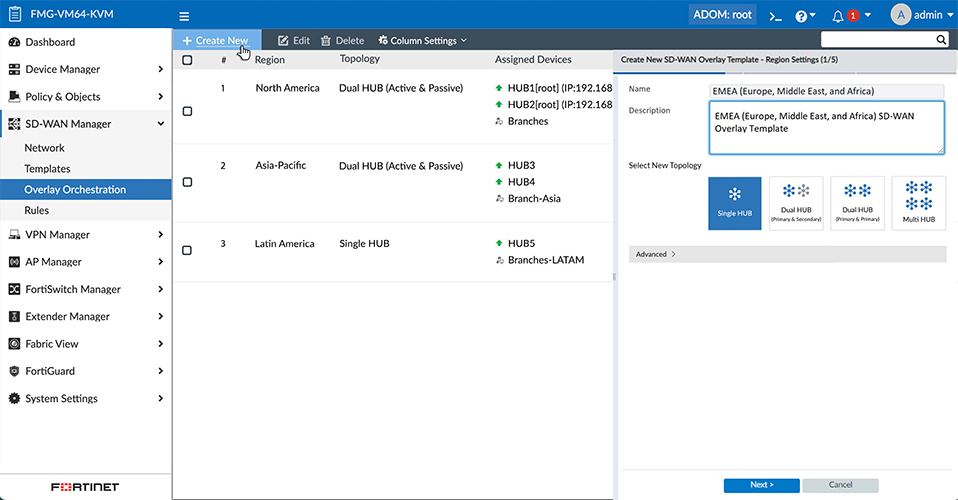Click the search magnifier icon
This screenshot has width=958, height=500.
(941, 40)
